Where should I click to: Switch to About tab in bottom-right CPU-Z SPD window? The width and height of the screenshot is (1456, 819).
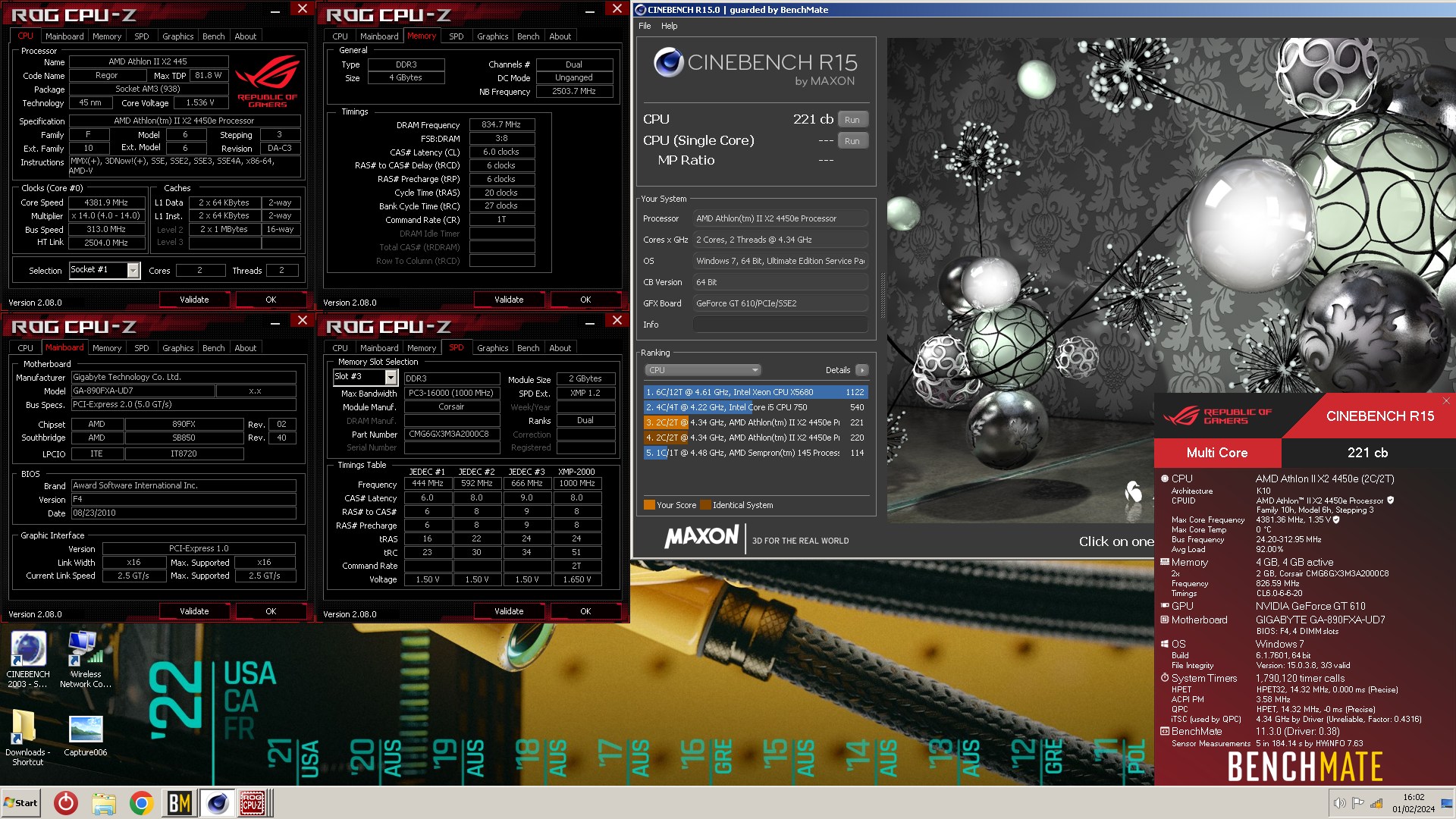560,348
